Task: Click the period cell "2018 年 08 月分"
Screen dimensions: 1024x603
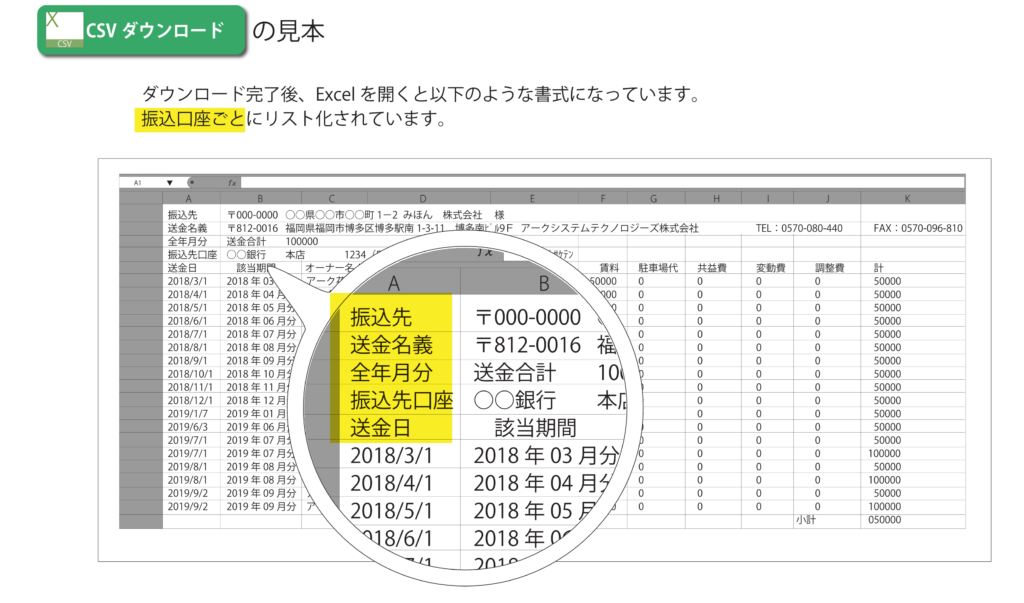Action: pyautogui.click(x=261, y=348)
